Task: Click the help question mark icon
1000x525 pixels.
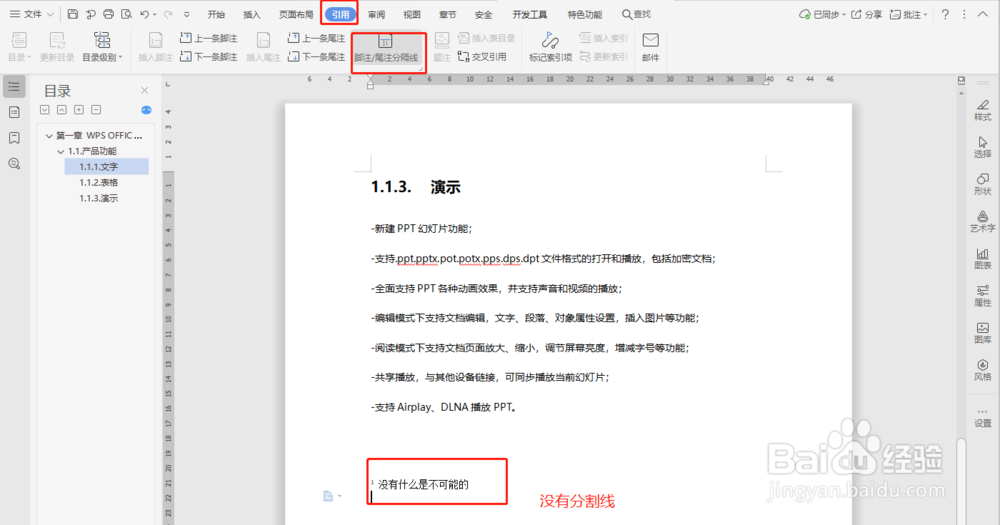Action: click(945, 14)
